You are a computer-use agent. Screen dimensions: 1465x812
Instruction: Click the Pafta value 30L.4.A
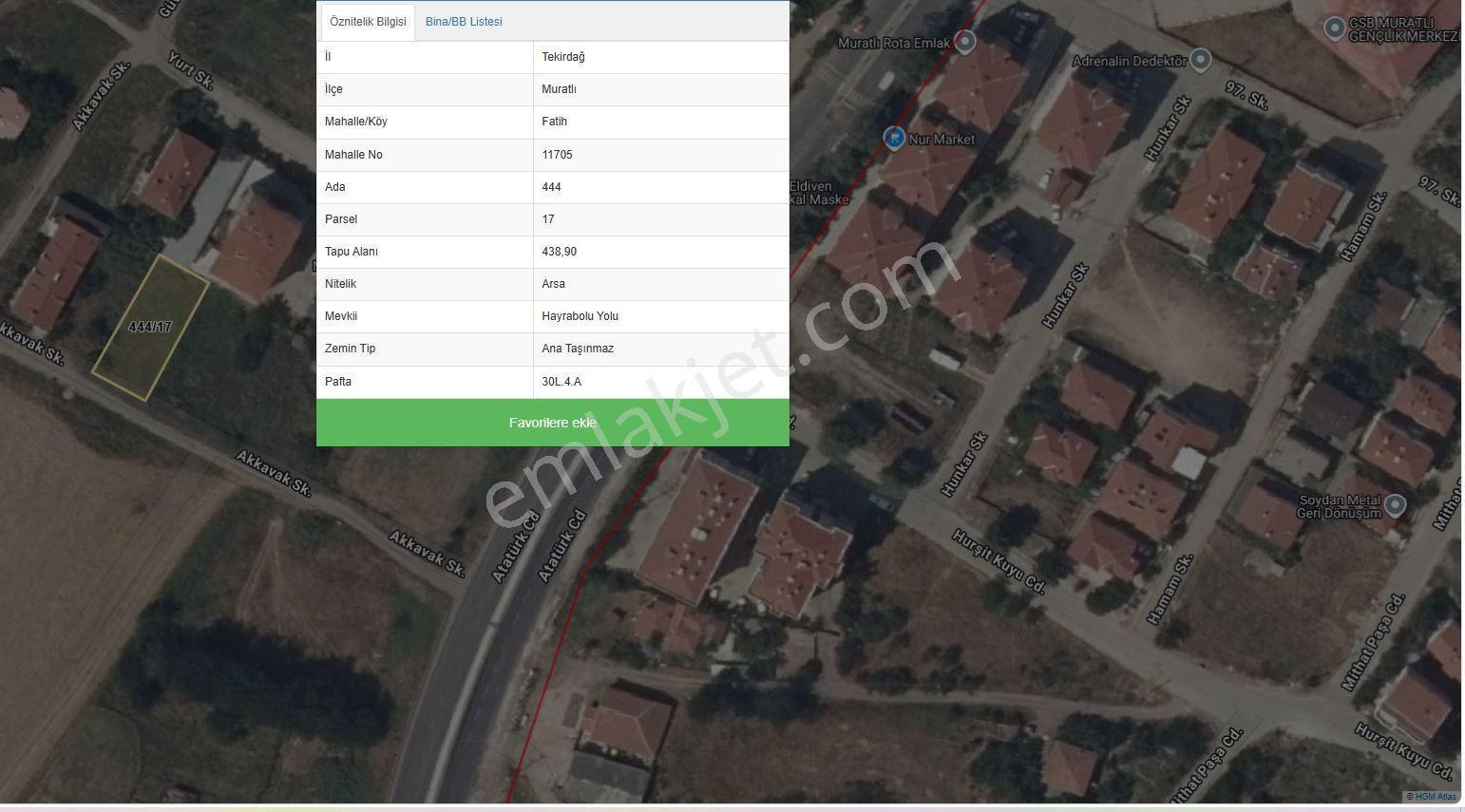(561, 382)
